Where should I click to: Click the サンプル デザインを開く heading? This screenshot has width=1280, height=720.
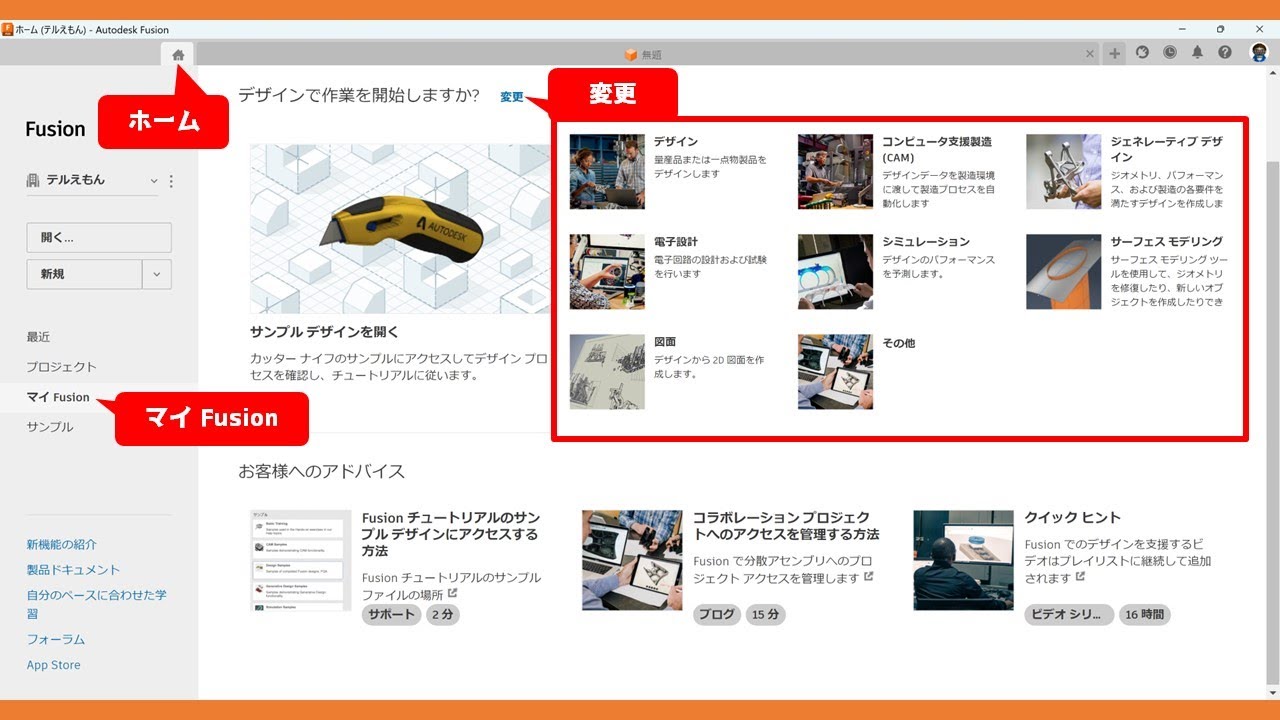point(324,332)
